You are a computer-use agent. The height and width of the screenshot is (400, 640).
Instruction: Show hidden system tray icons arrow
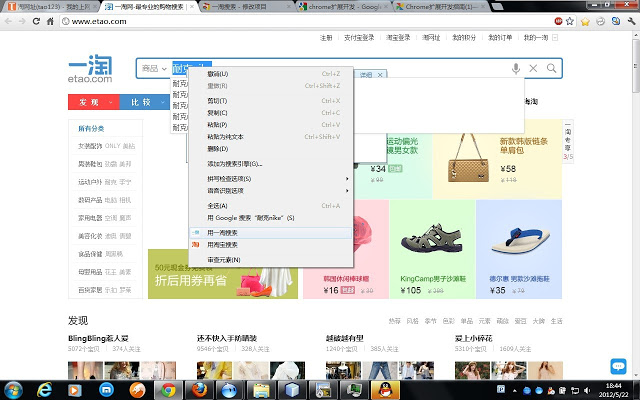coord(514,390)
